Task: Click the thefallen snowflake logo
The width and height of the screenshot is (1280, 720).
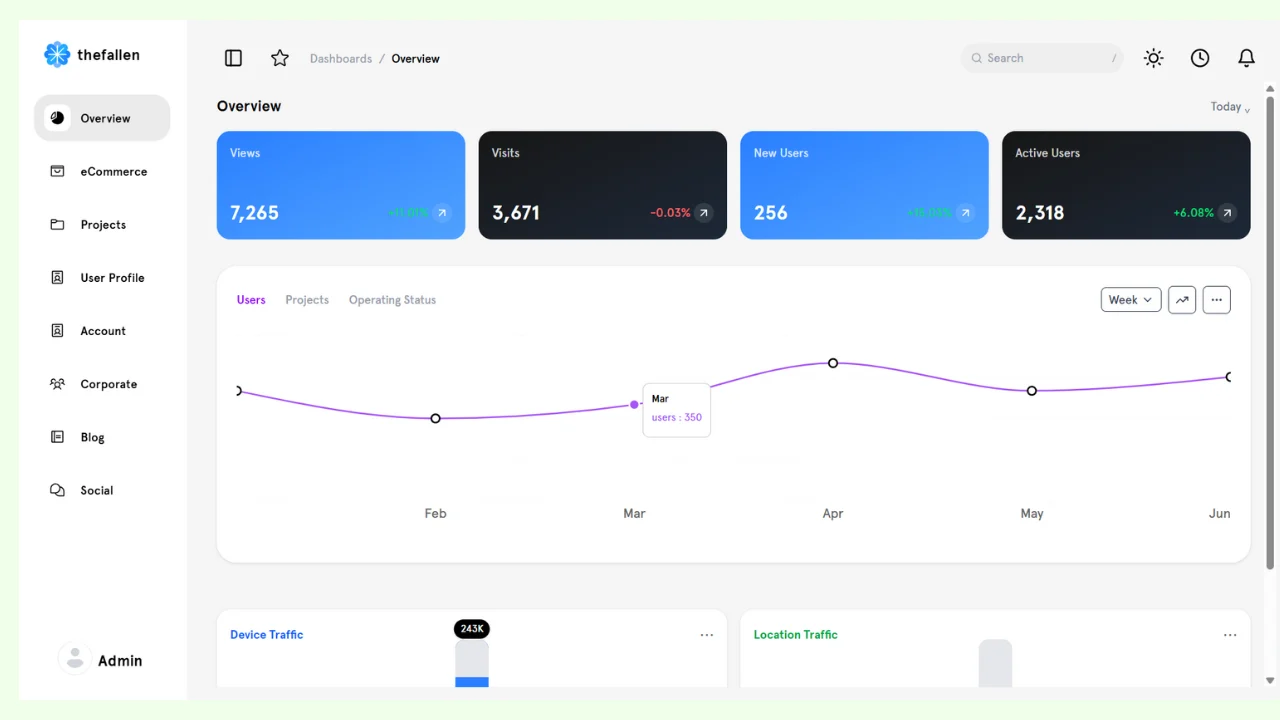Action: (x=57, y=55)
